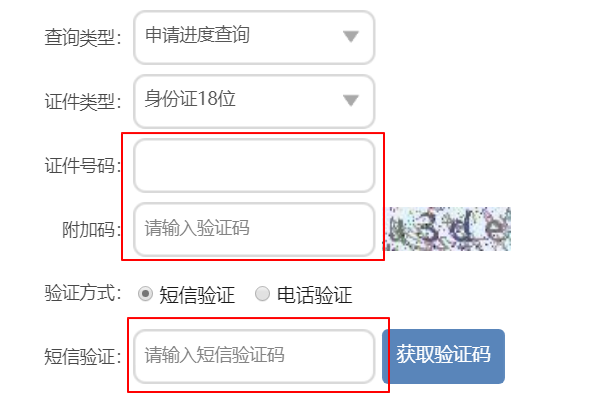Click the 证件类型 field label

pyautogui.click(x=83, y=102)
